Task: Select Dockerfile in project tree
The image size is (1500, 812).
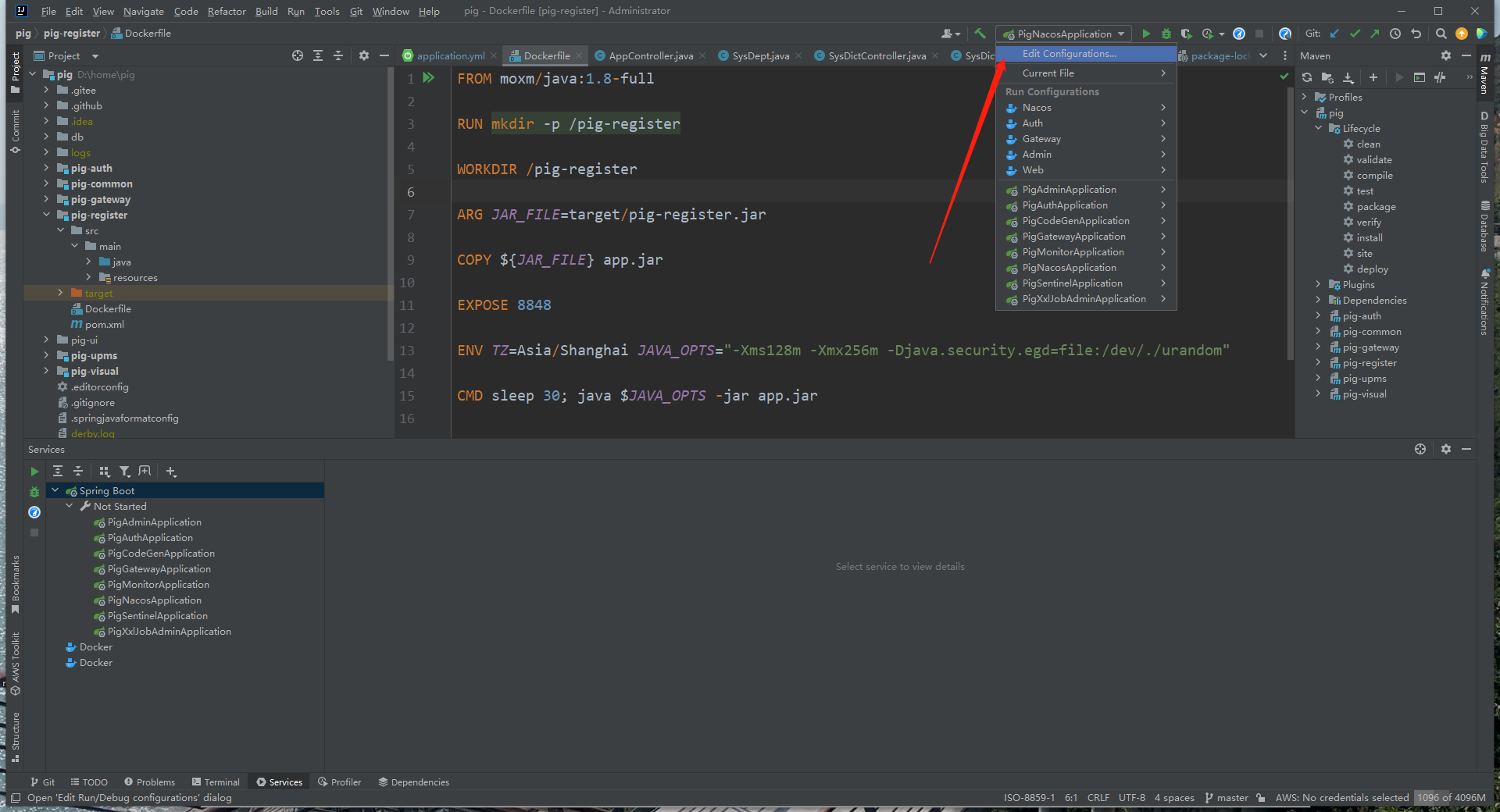Action: (108, 308)
